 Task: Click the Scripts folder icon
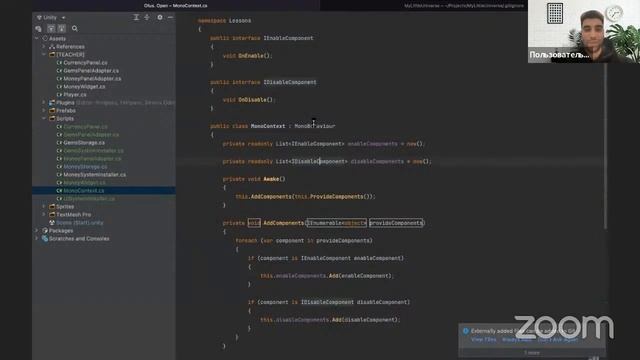click(52, 118)
